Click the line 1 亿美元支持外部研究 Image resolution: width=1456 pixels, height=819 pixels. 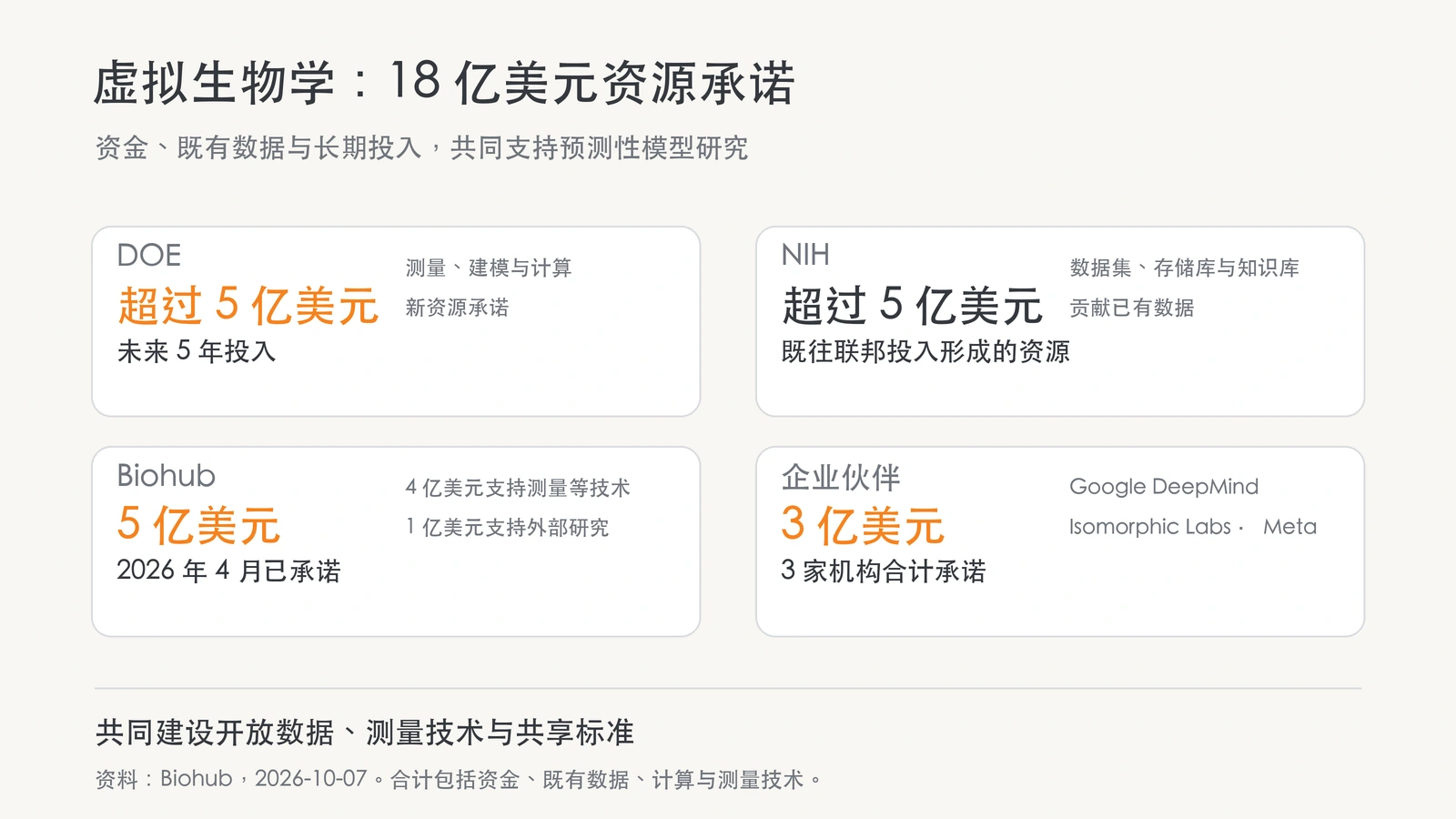tap(507, 527)
